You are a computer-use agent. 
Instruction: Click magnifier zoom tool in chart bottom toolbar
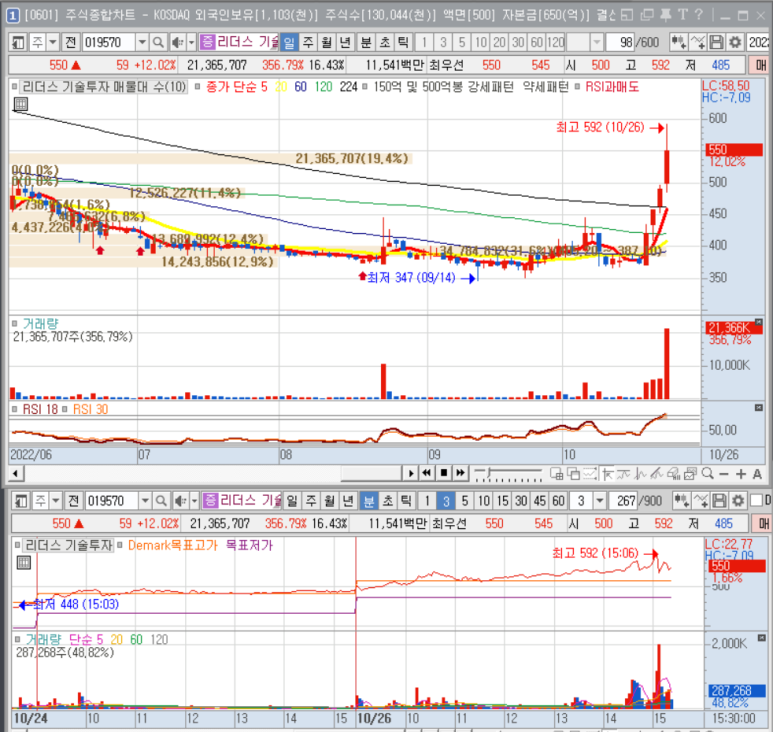coord(707,474)
